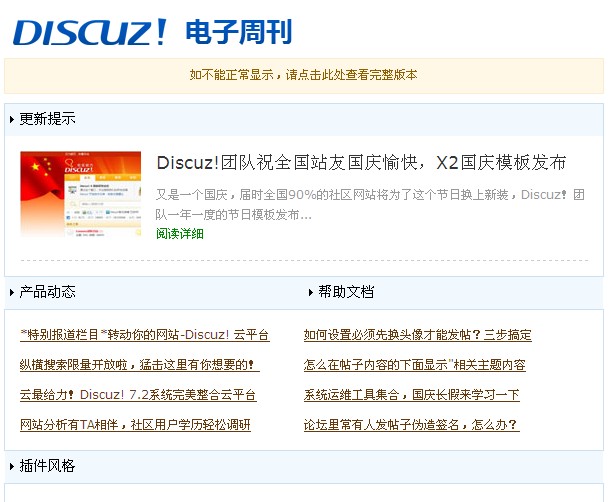Click the arrow beside 插件风格
Viewport: 611px width, 502px height.
[12, 466]
